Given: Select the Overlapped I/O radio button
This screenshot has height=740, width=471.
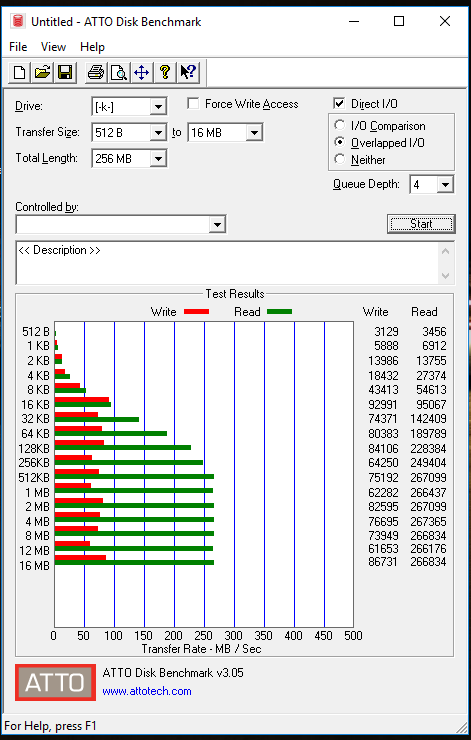Looking at the screenshot, I should (x=339, y=142).
